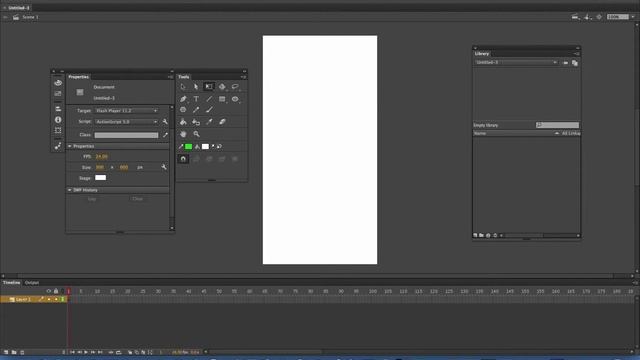Click the green stroke color swatch

pos(189,146)
